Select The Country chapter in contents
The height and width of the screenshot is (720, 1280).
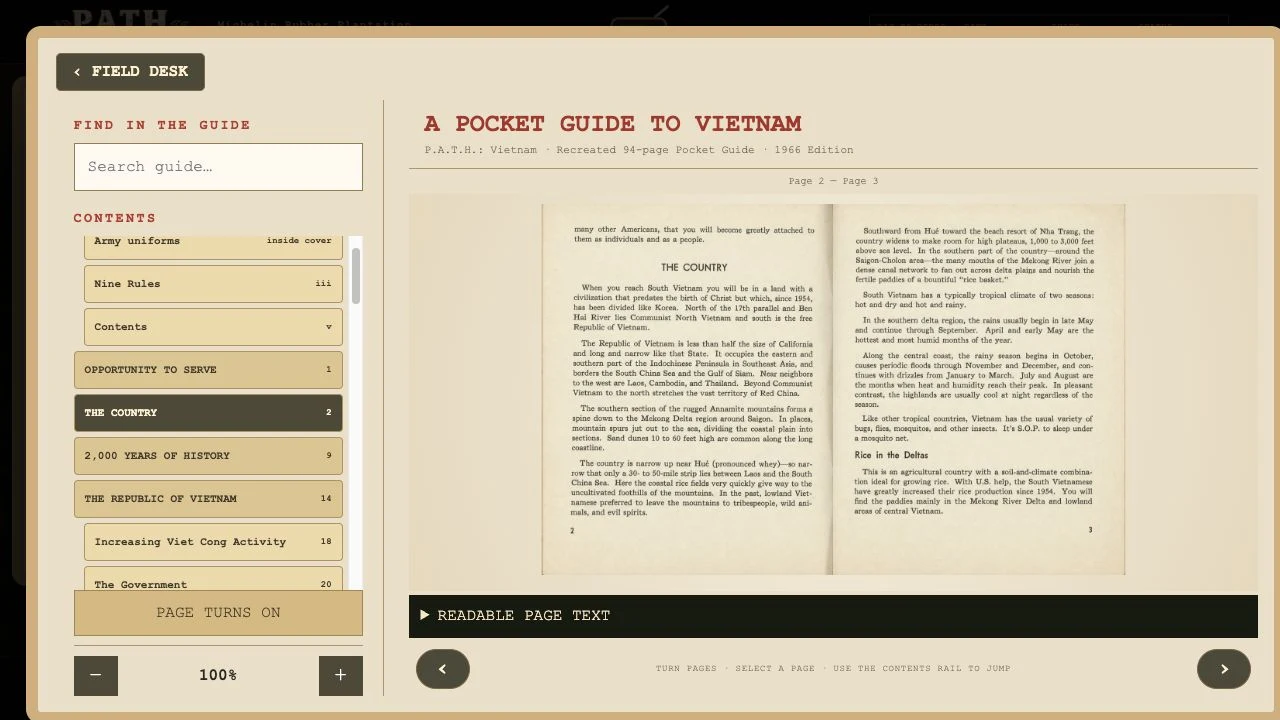tap(208, 413)
